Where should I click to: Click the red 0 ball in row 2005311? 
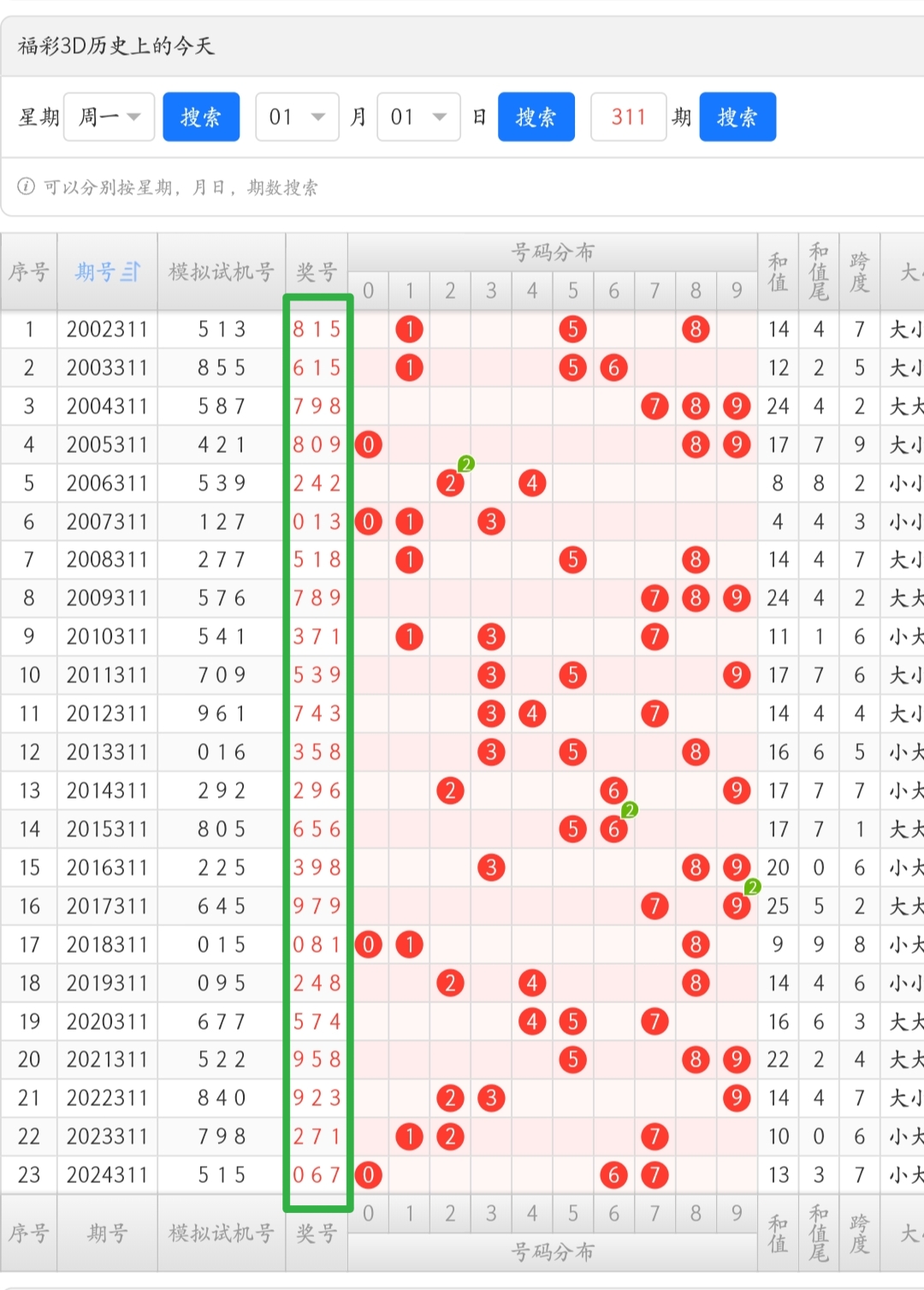[x=368, y=445]
